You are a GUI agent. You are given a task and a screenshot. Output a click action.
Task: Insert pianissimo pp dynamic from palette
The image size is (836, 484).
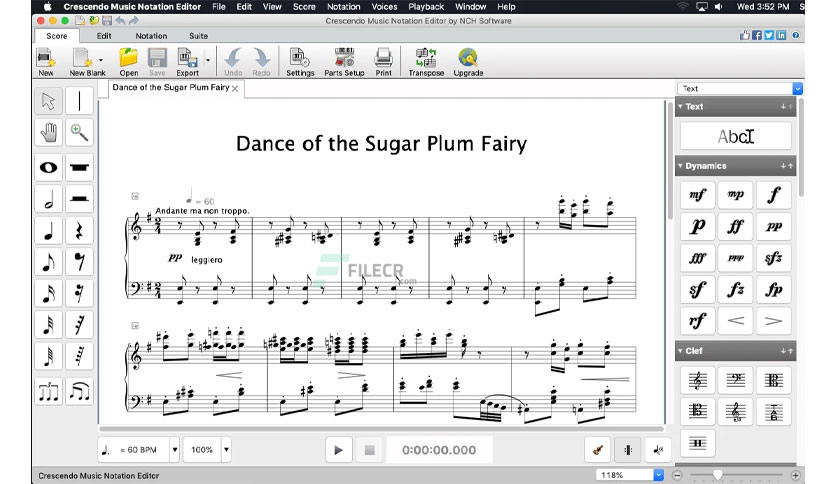tap(774, 226)
